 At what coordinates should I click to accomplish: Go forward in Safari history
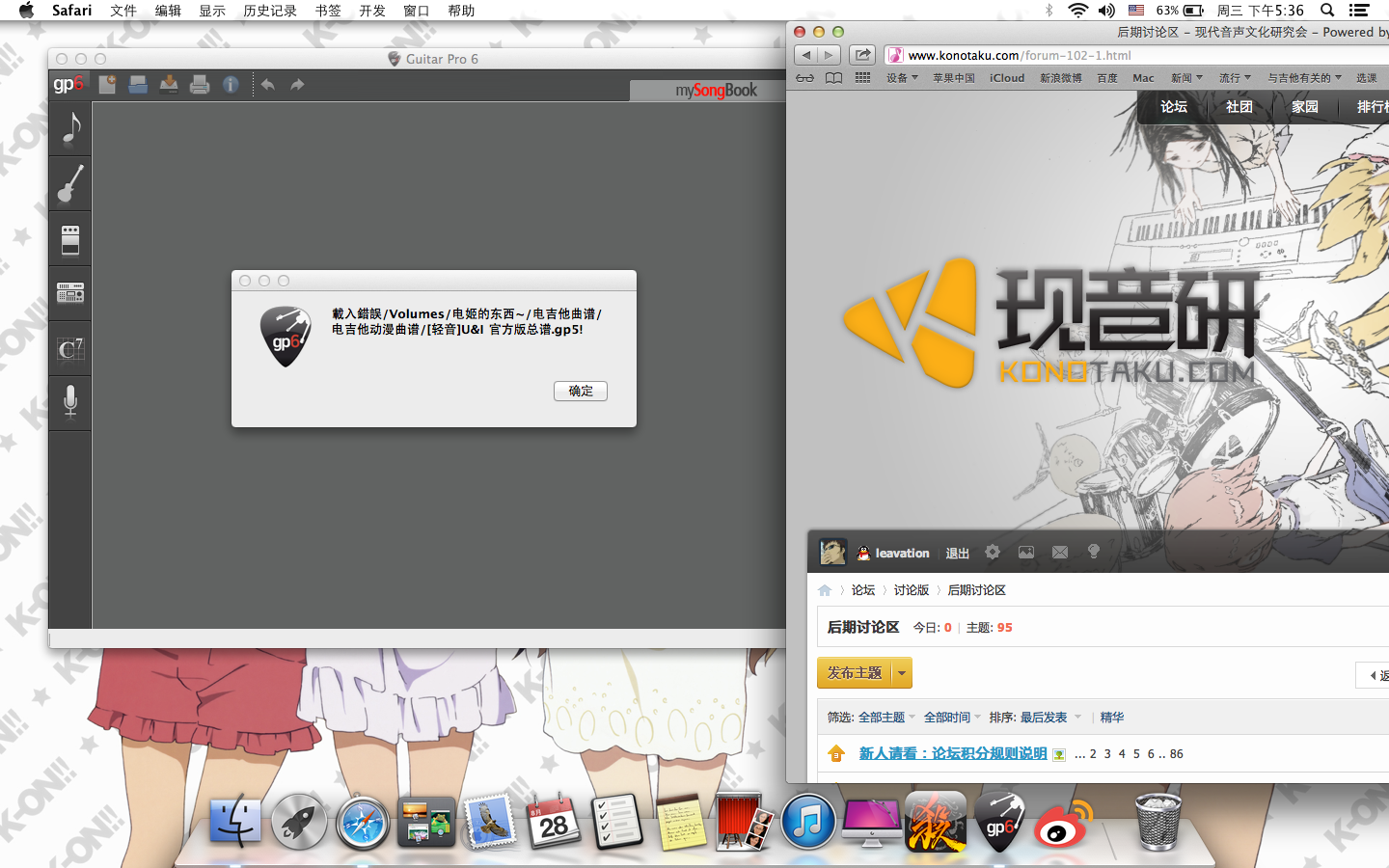tap(829, 55)
